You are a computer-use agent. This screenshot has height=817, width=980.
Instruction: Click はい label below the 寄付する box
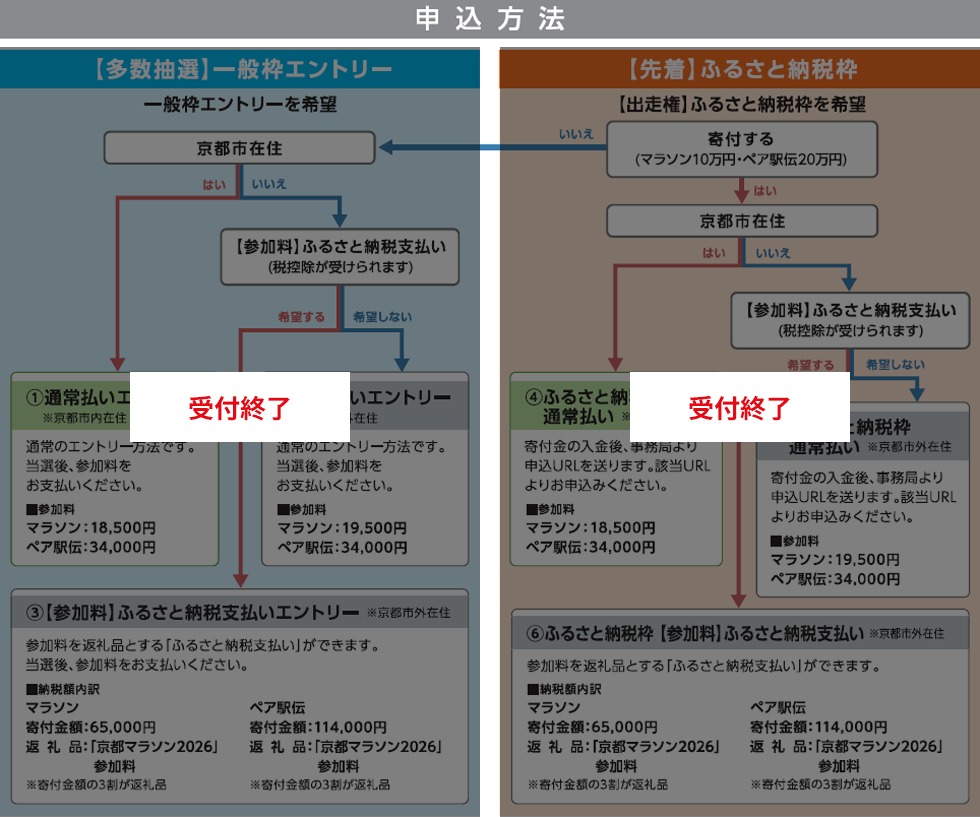[x=765, y=191]
